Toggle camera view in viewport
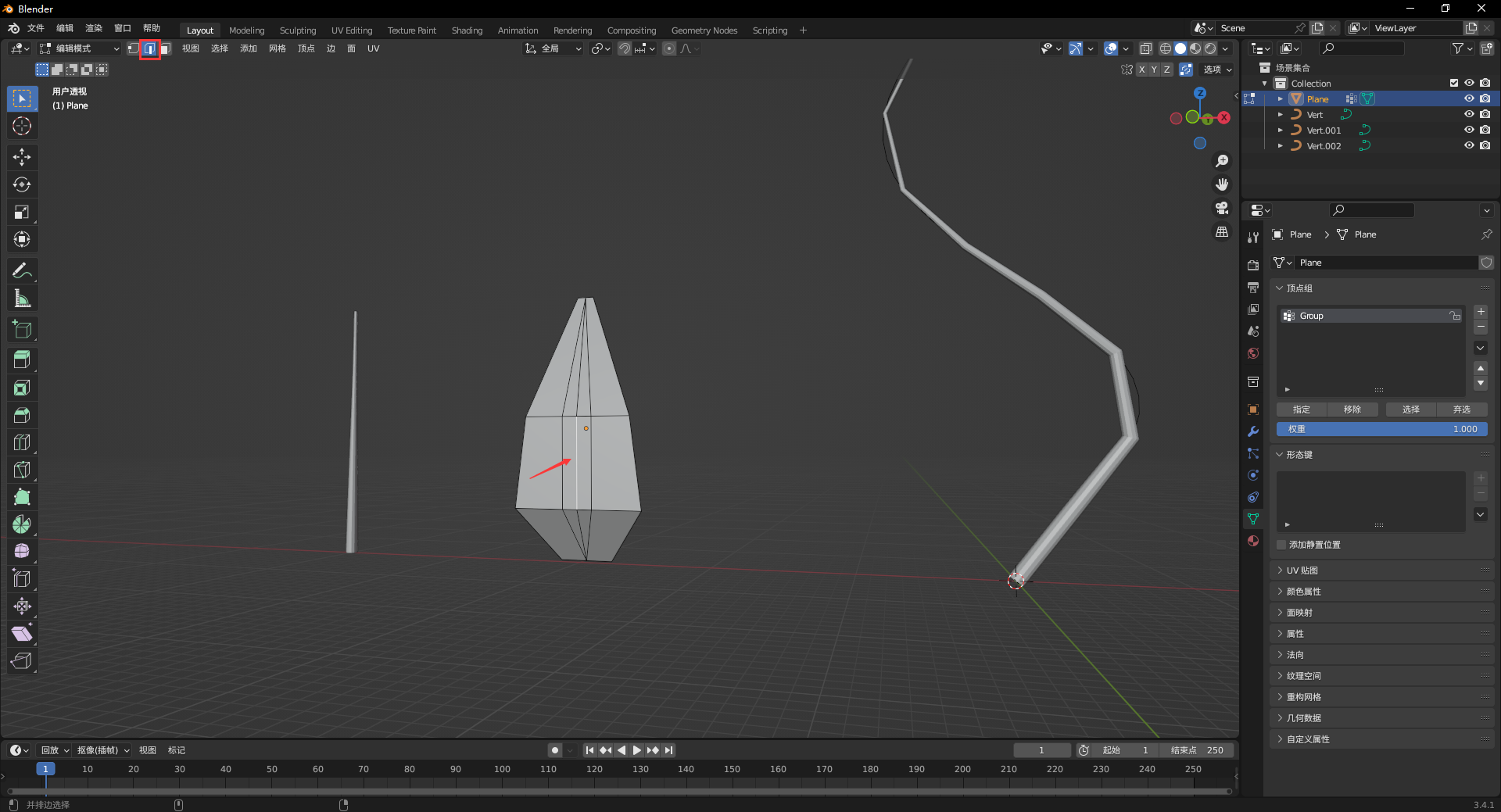Image resolution: width=1501 pixels, height=812 pixels. pyautogui.click(x=1222, y=208)
